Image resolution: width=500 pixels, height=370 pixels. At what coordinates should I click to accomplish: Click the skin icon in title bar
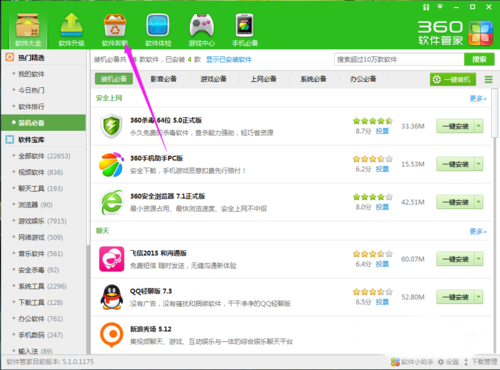pos(426,7)
